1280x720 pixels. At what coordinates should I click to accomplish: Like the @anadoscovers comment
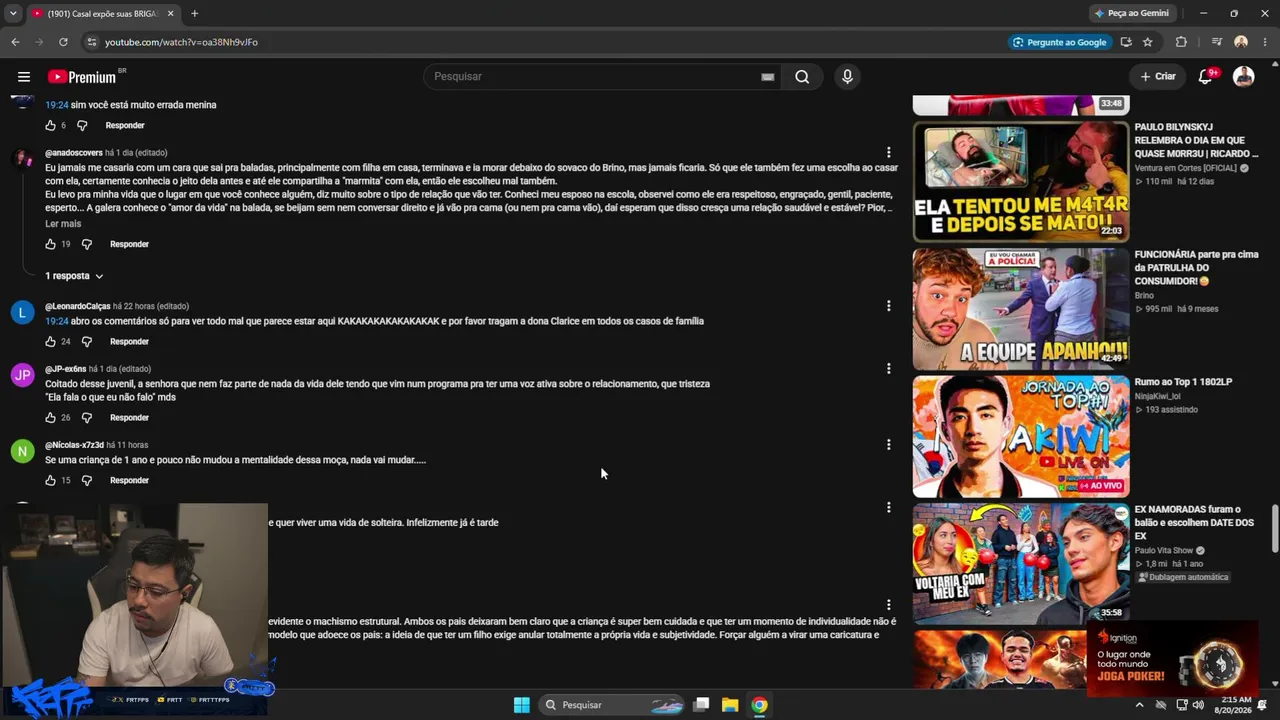pos(51,244)
